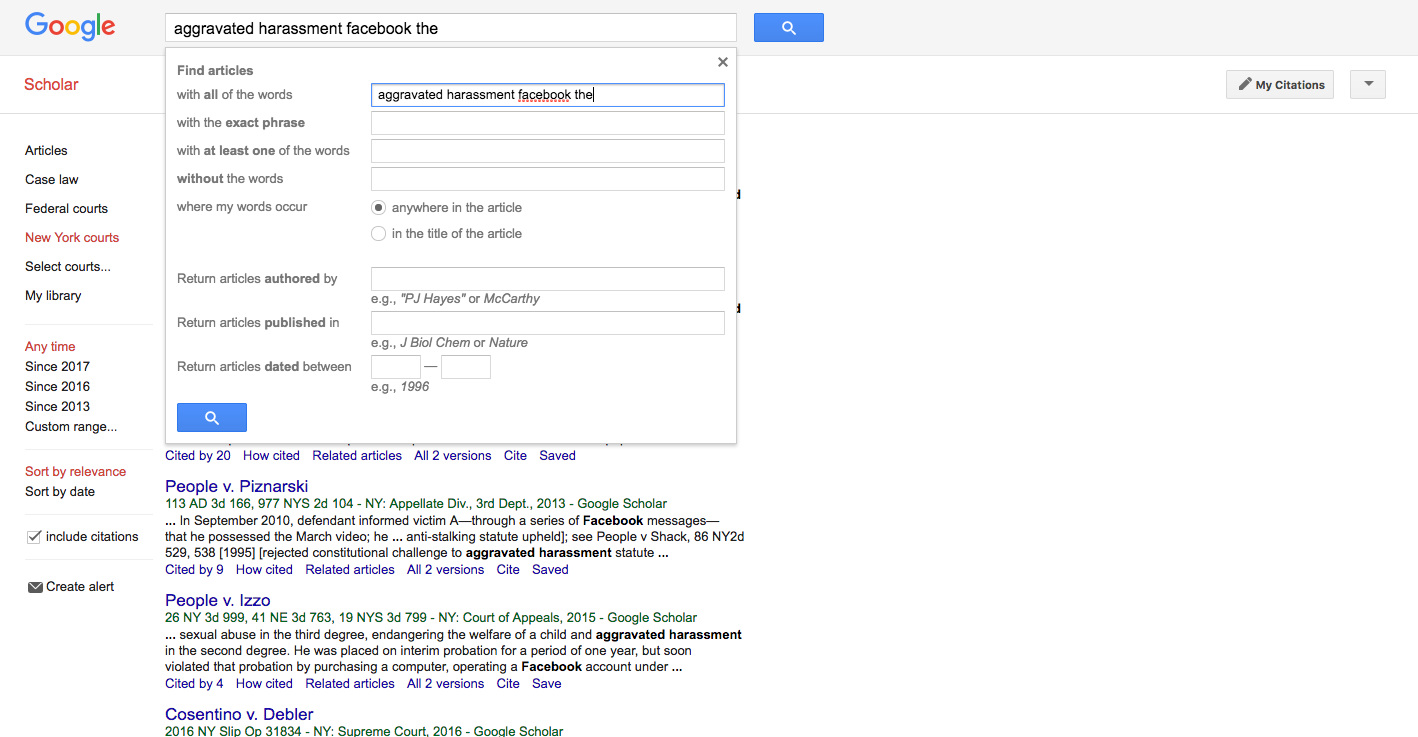Select the 'anywhere in the article' radio button

click(x=378, y=207)
